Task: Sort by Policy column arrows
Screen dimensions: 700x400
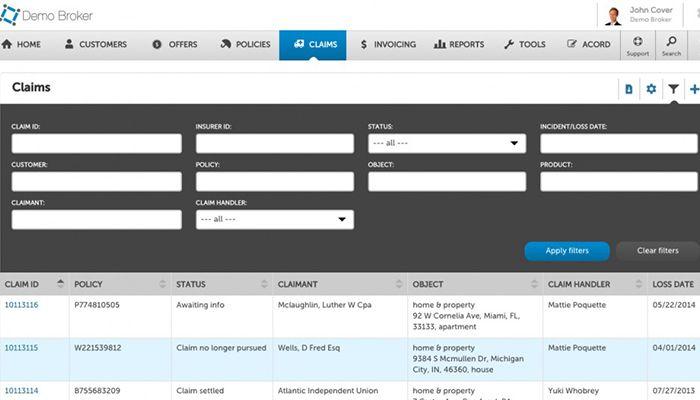Action: 162,284
